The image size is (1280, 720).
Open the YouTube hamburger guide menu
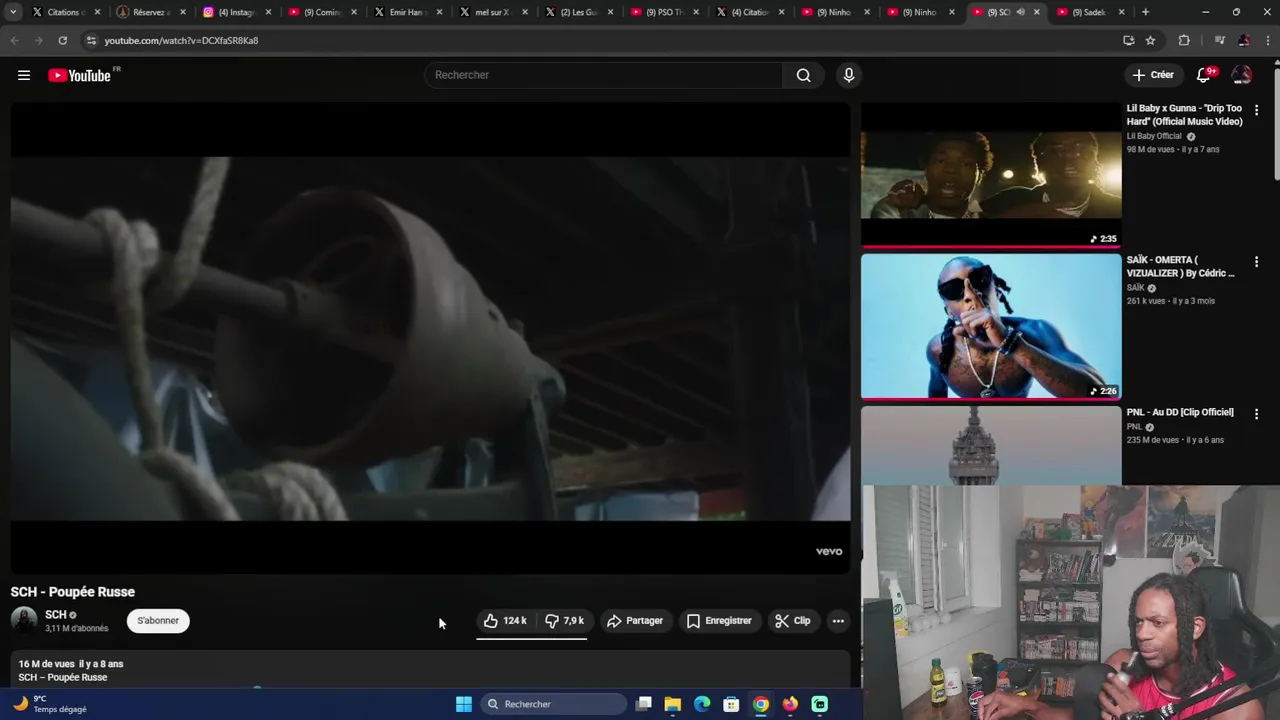click(x=24, y=75)
